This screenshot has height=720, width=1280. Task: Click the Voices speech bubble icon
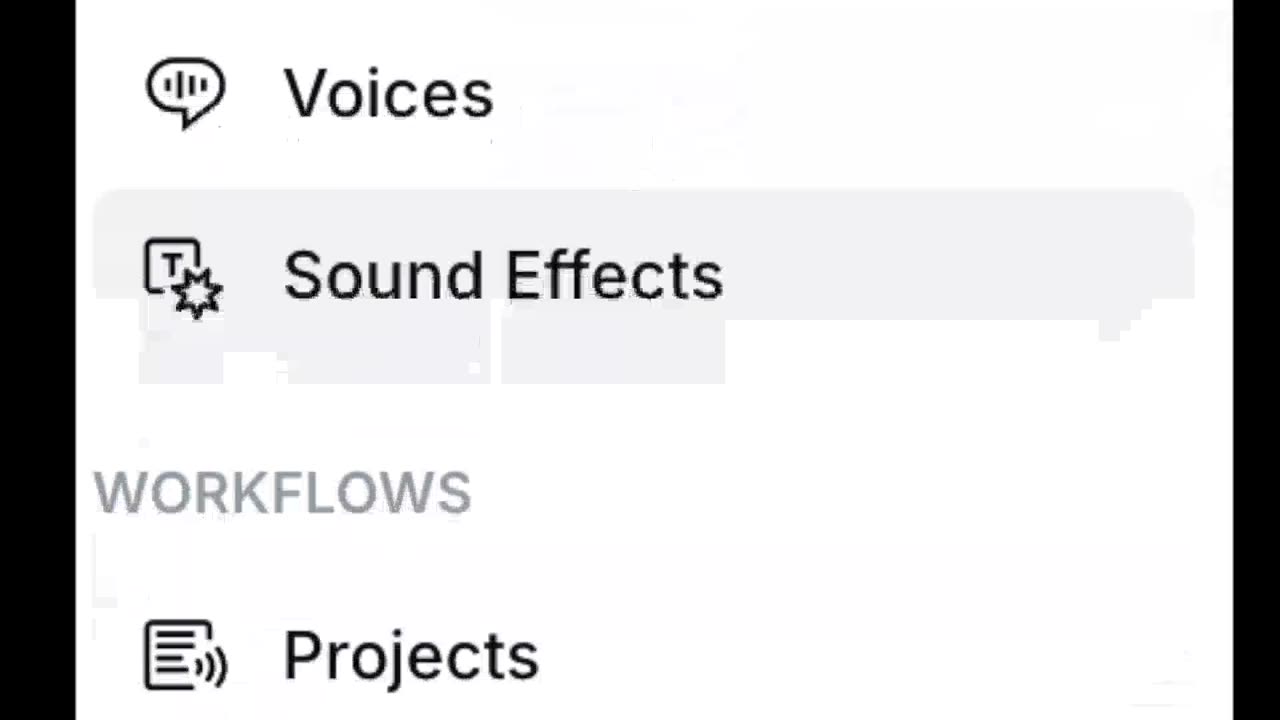185,92
